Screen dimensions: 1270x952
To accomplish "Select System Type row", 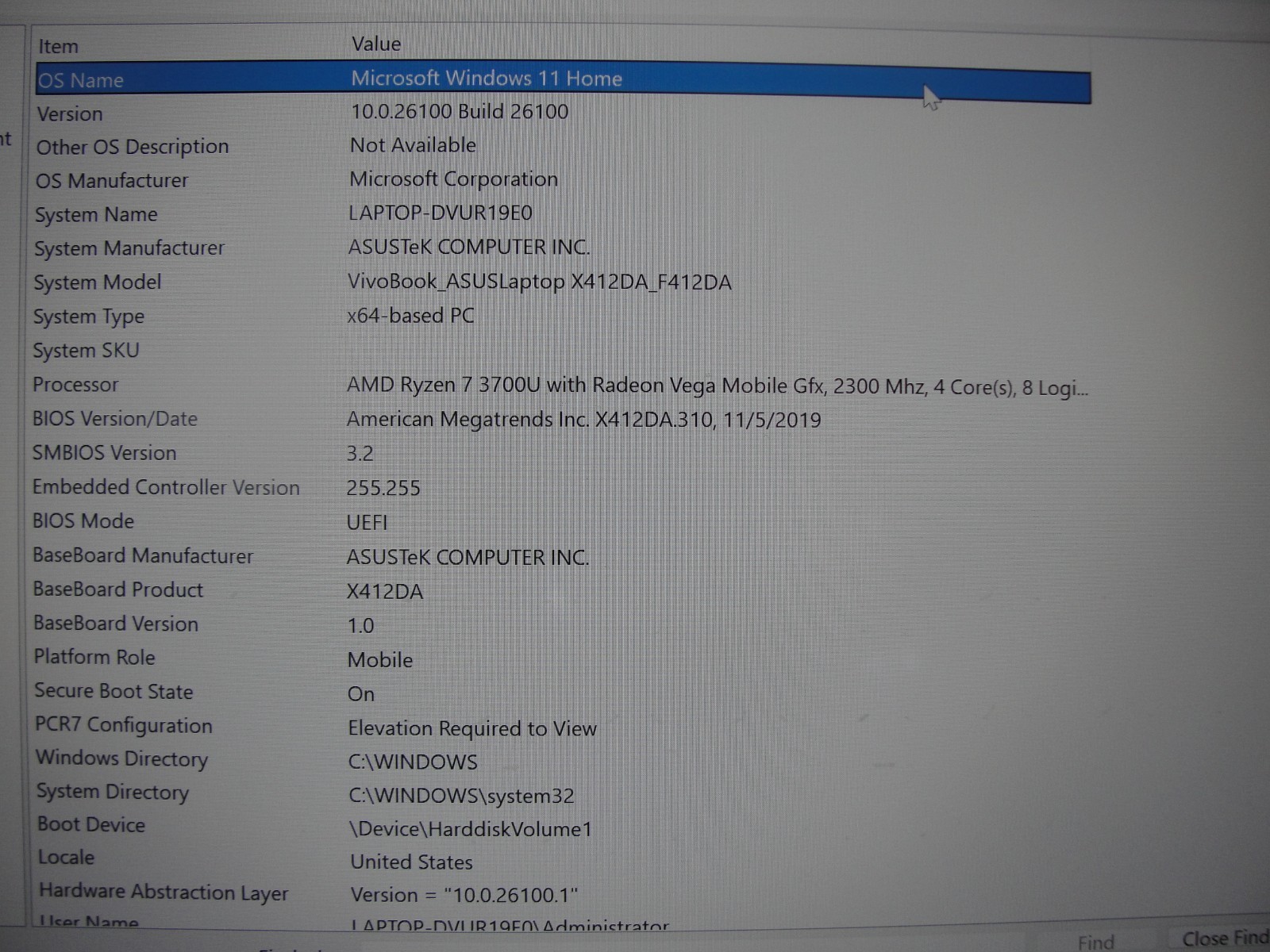I will point(89,317).
